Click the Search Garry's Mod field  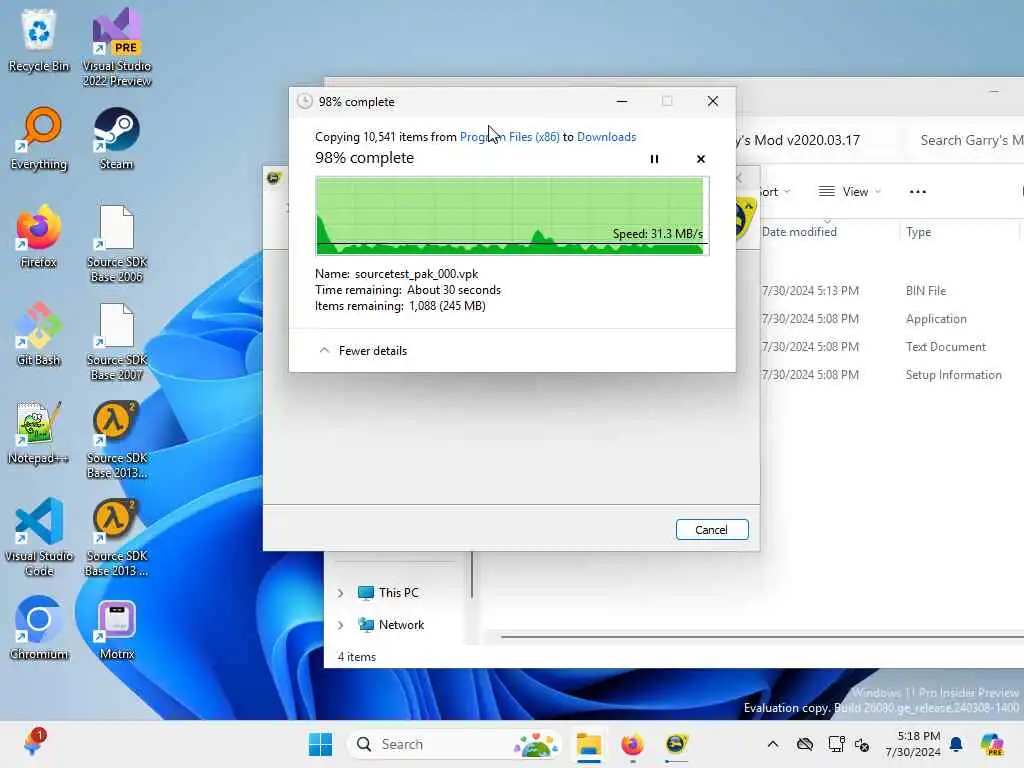click(967, 140)
